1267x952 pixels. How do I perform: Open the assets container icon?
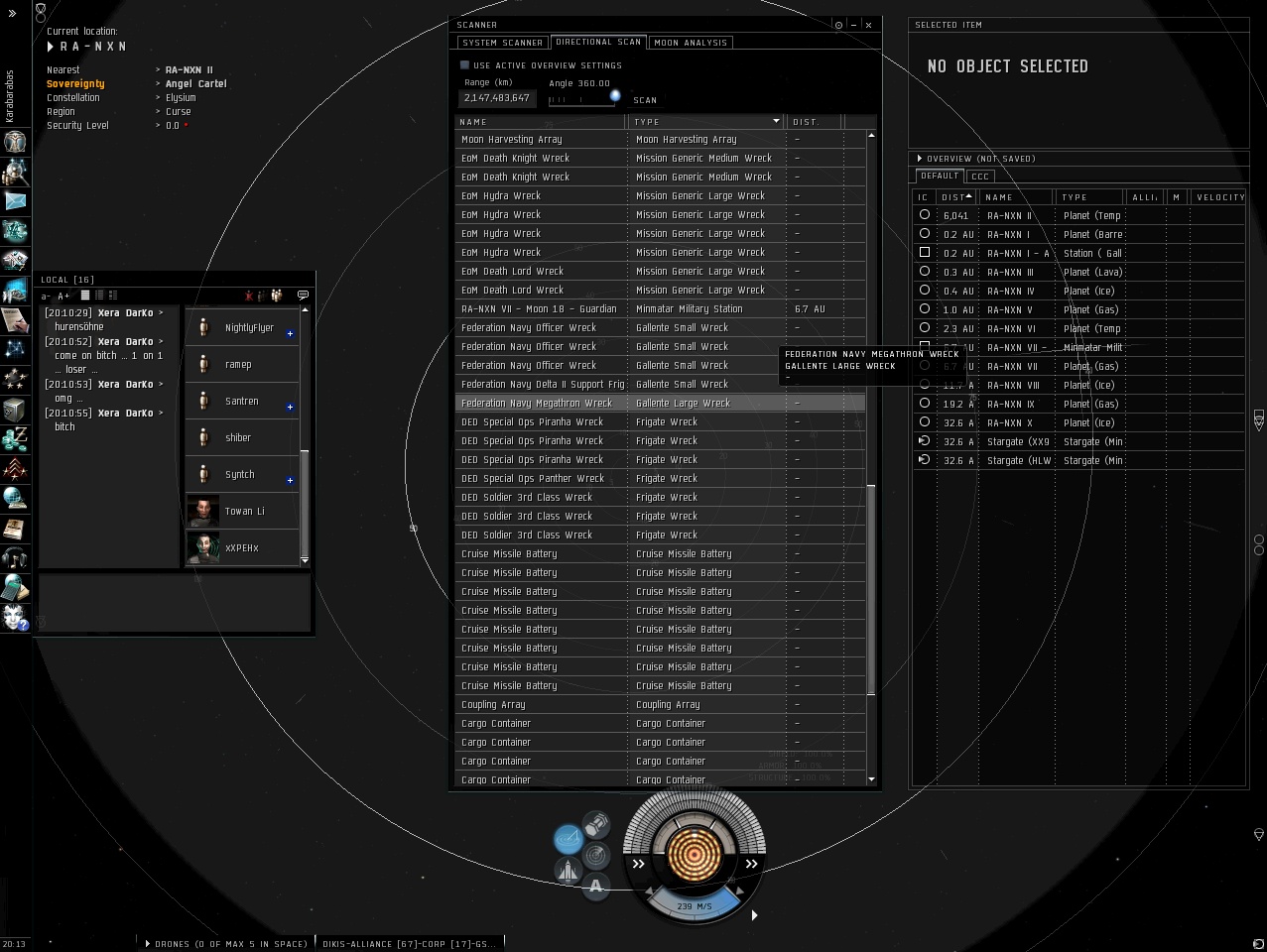coord(15,409)
